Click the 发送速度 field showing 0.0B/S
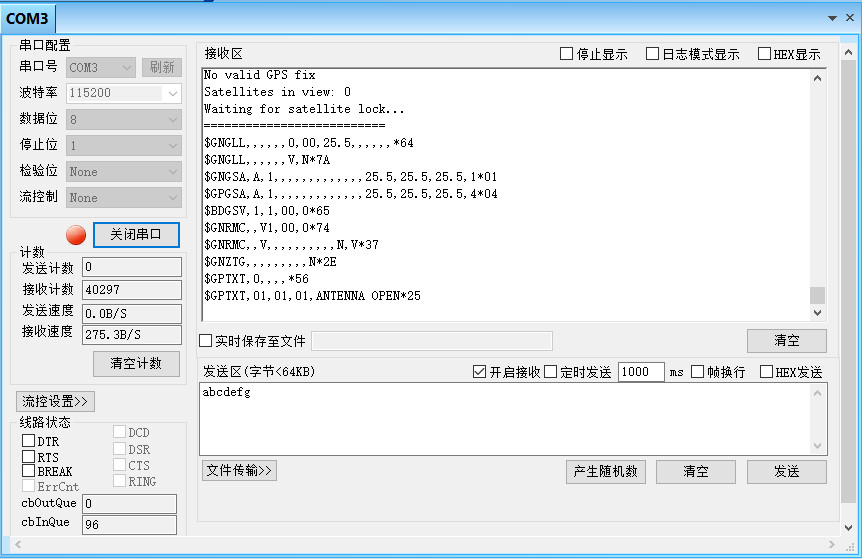Image resolution: width=862 pixels, height=559 pixels. point(132,314)
